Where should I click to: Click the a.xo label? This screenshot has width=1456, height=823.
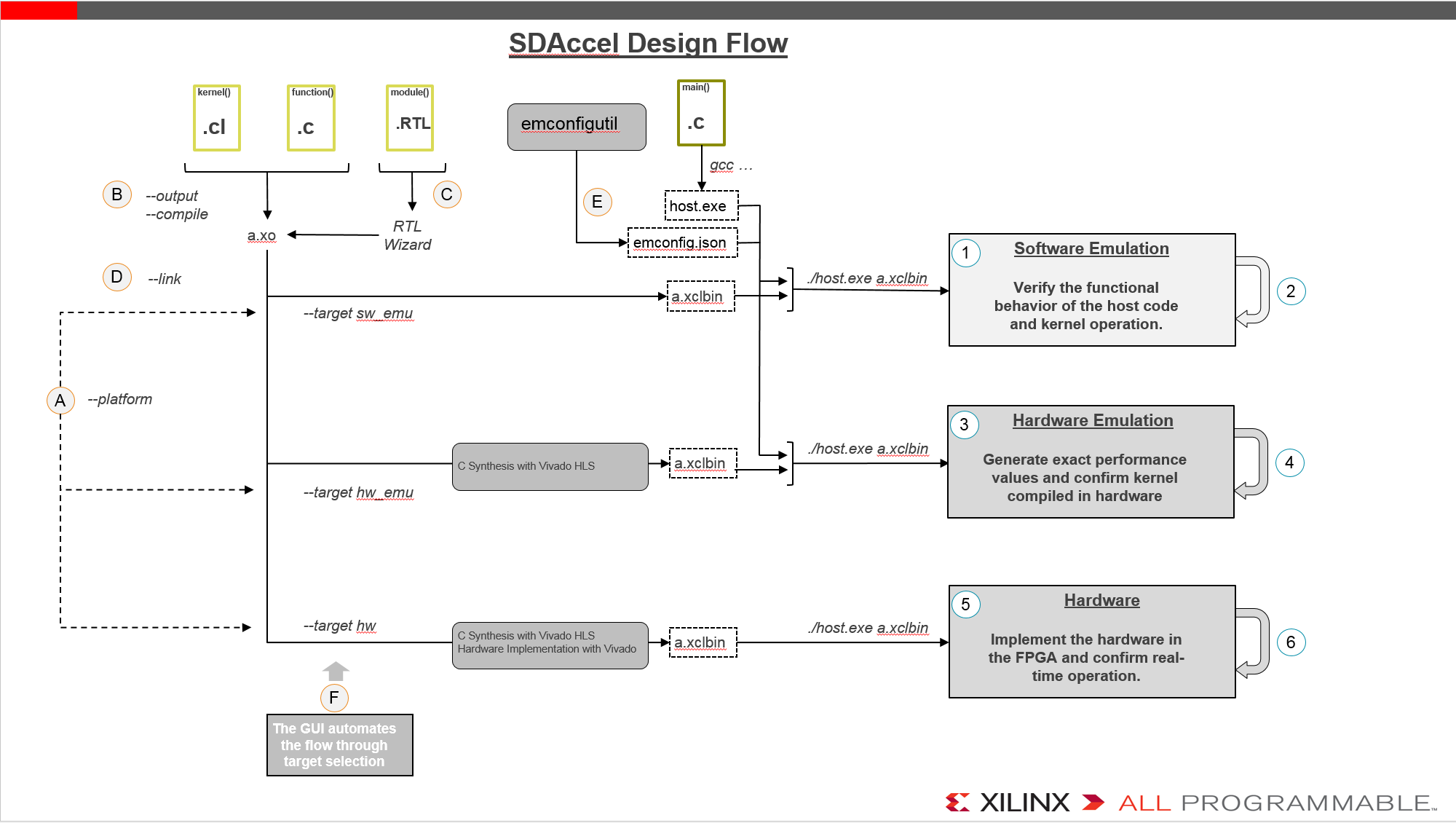click(x=261, y=236)
